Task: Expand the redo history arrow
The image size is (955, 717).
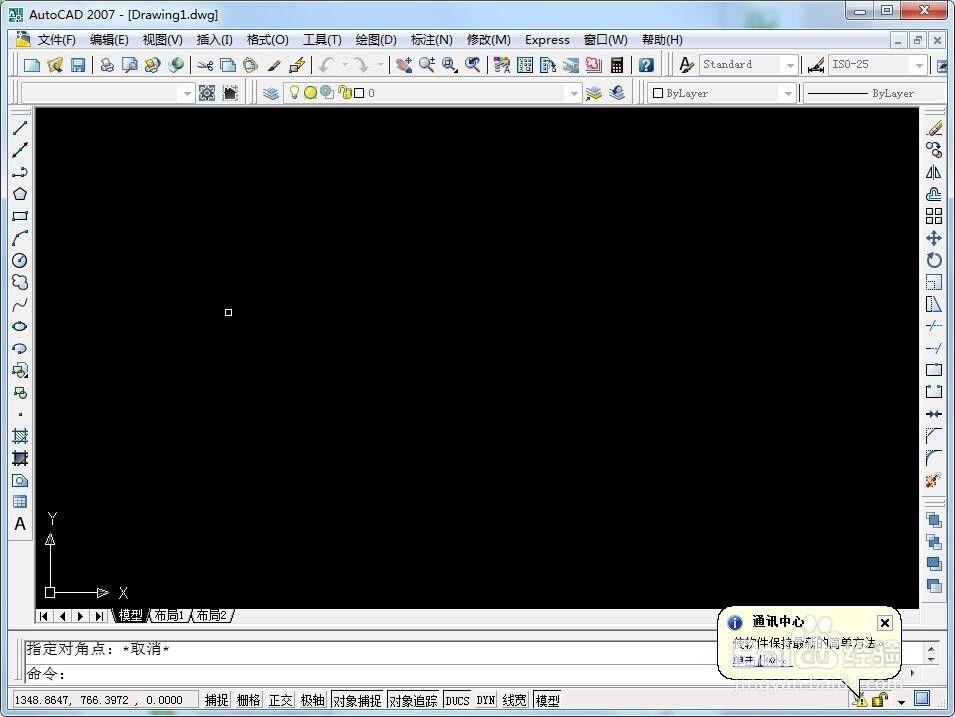Action: [x=381, y=65]
